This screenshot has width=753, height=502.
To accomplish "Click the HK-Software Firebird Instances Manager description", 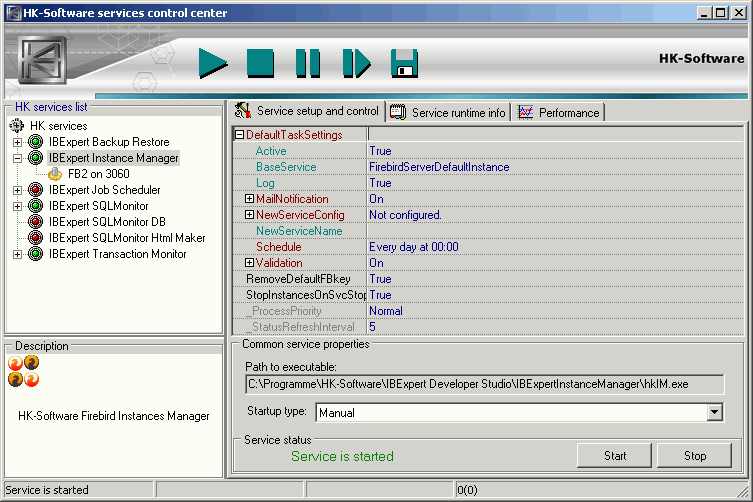I will click(x=114, y=416).
